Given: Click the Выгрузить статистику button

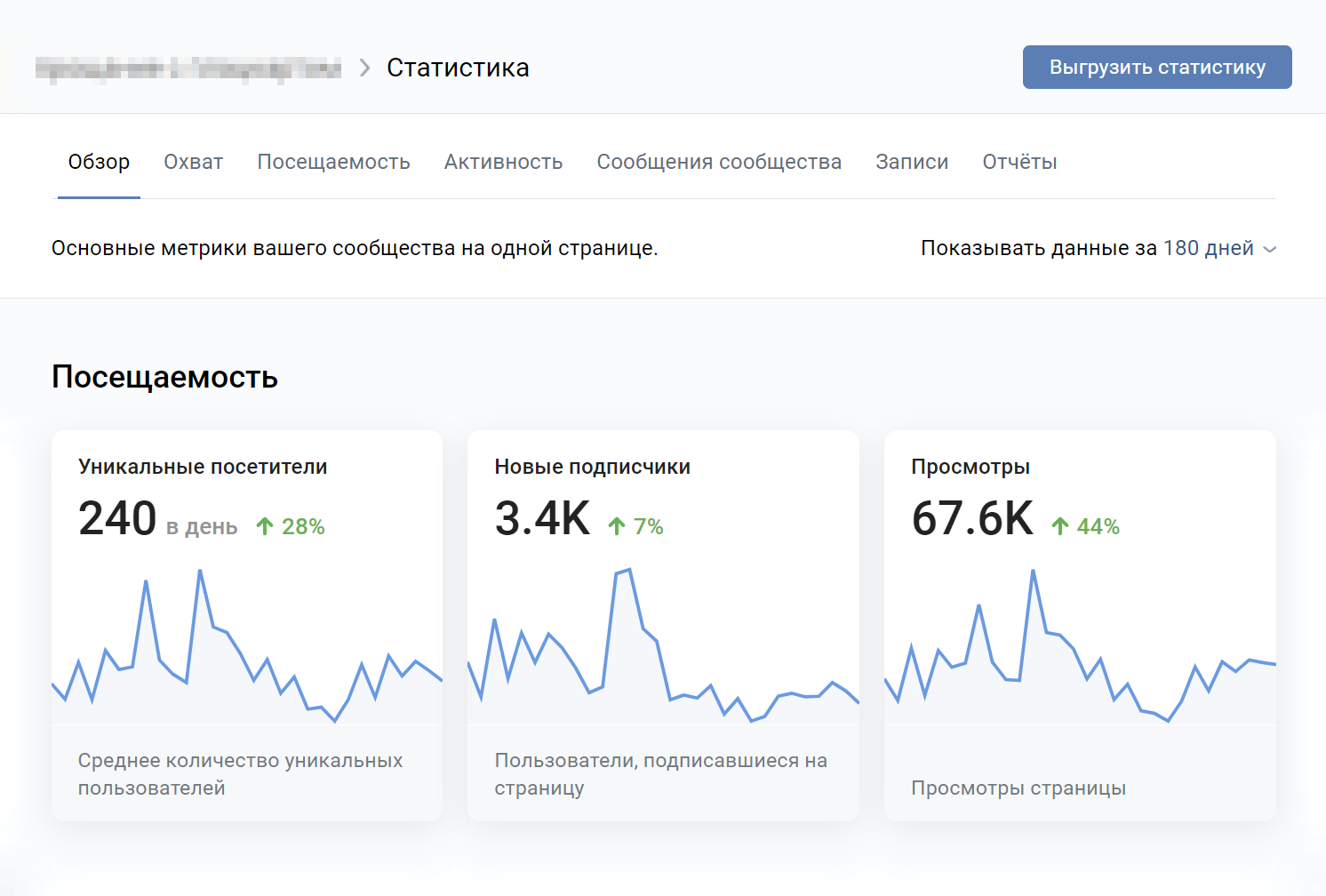Looking at the screenshot, I should coord(1157,68).
